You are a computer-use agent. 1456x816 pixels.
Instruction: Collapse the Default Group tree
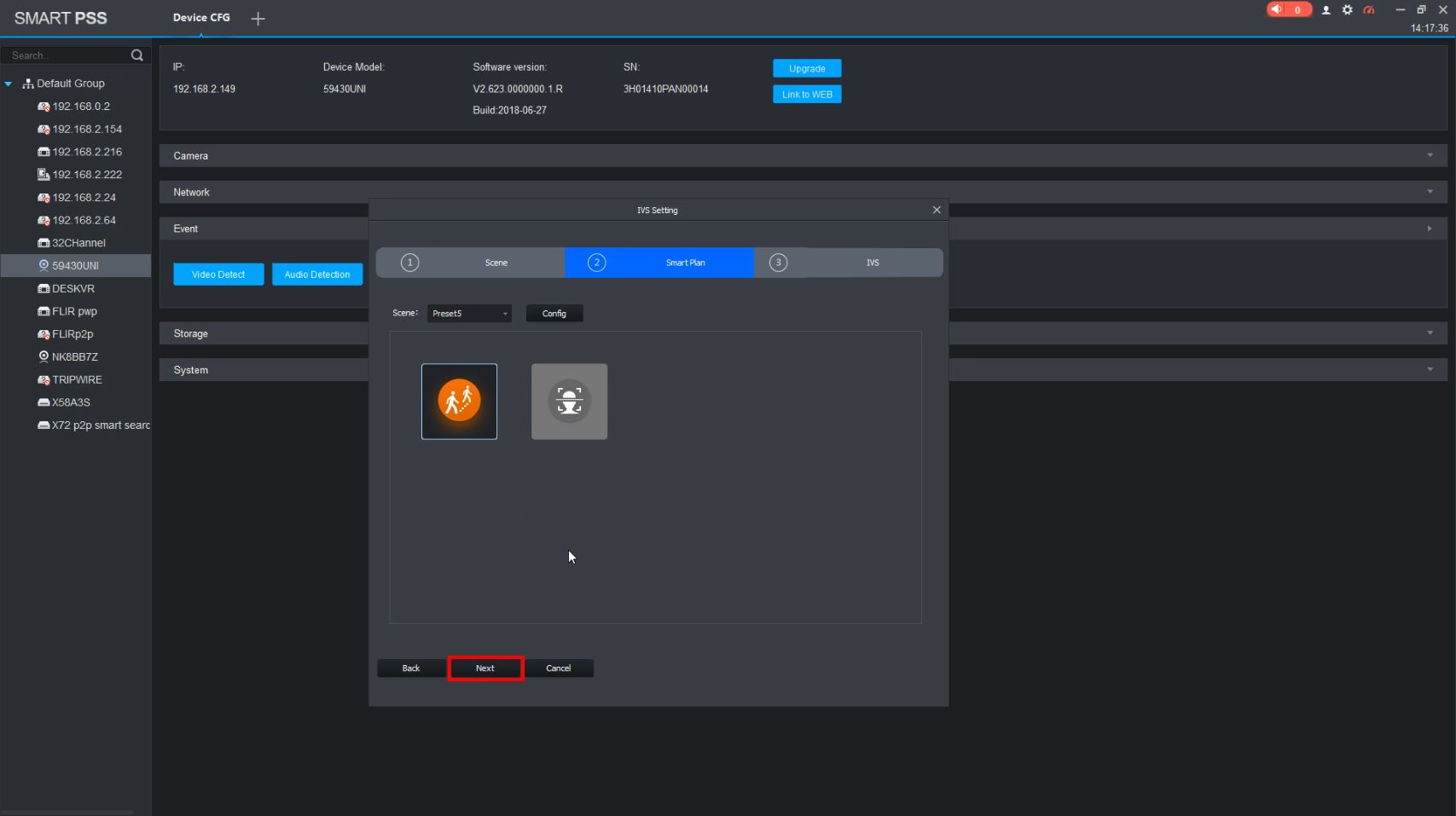(x=9, y=84)
